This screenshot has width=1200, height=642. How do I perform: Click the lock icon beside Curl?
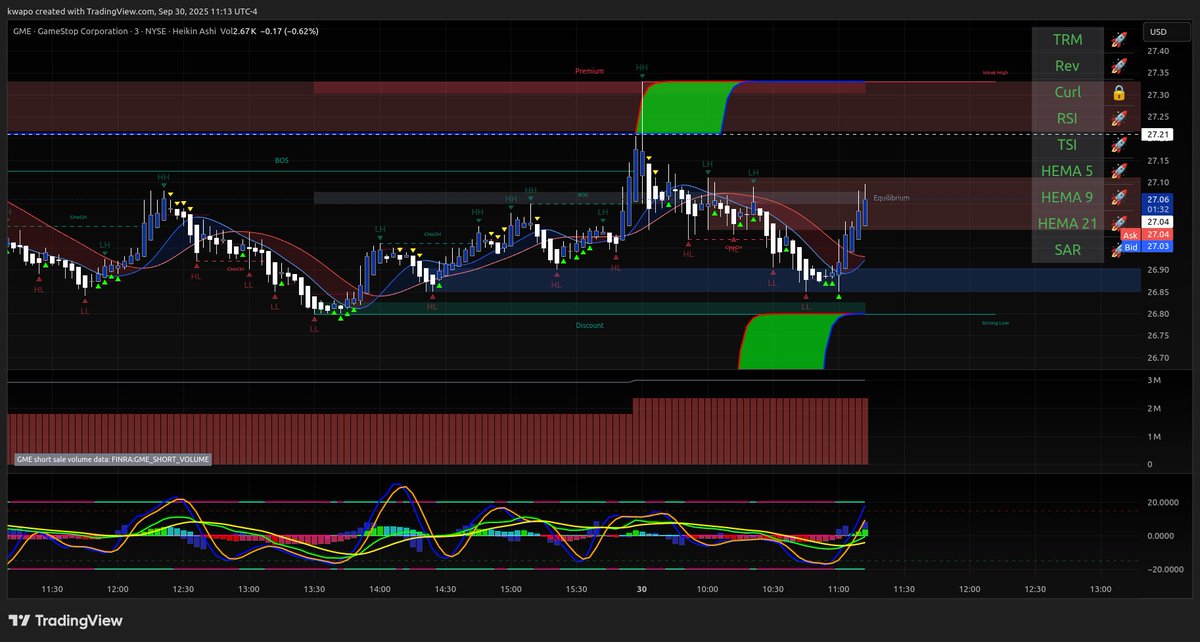1119,92
